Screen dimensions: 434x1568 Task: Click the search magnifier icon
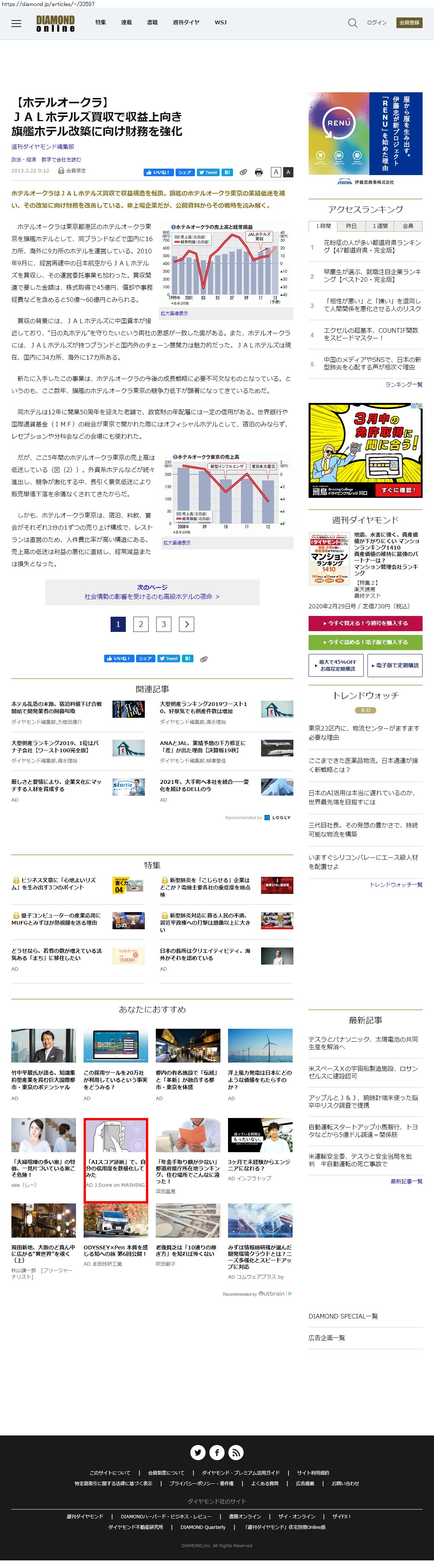pyautogui.click(x=352, y=23)
